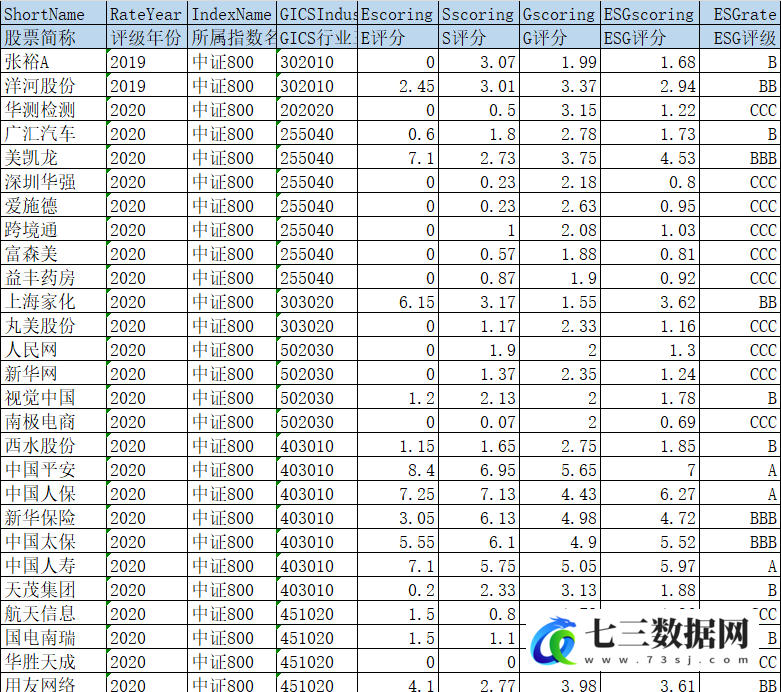This screenshot has width=781, height=692.
Task: Select the 中国人寿 stock name cell
Action: pos(53,565)
